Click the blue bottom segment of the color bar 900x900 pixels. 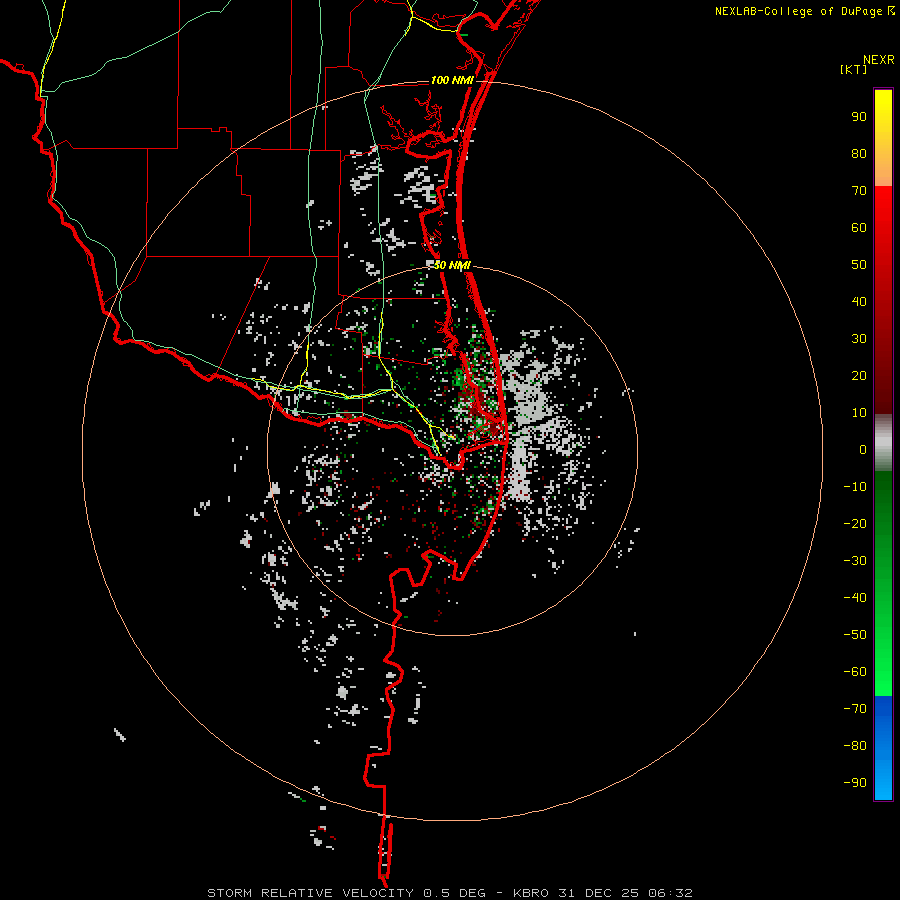(883, 748)
